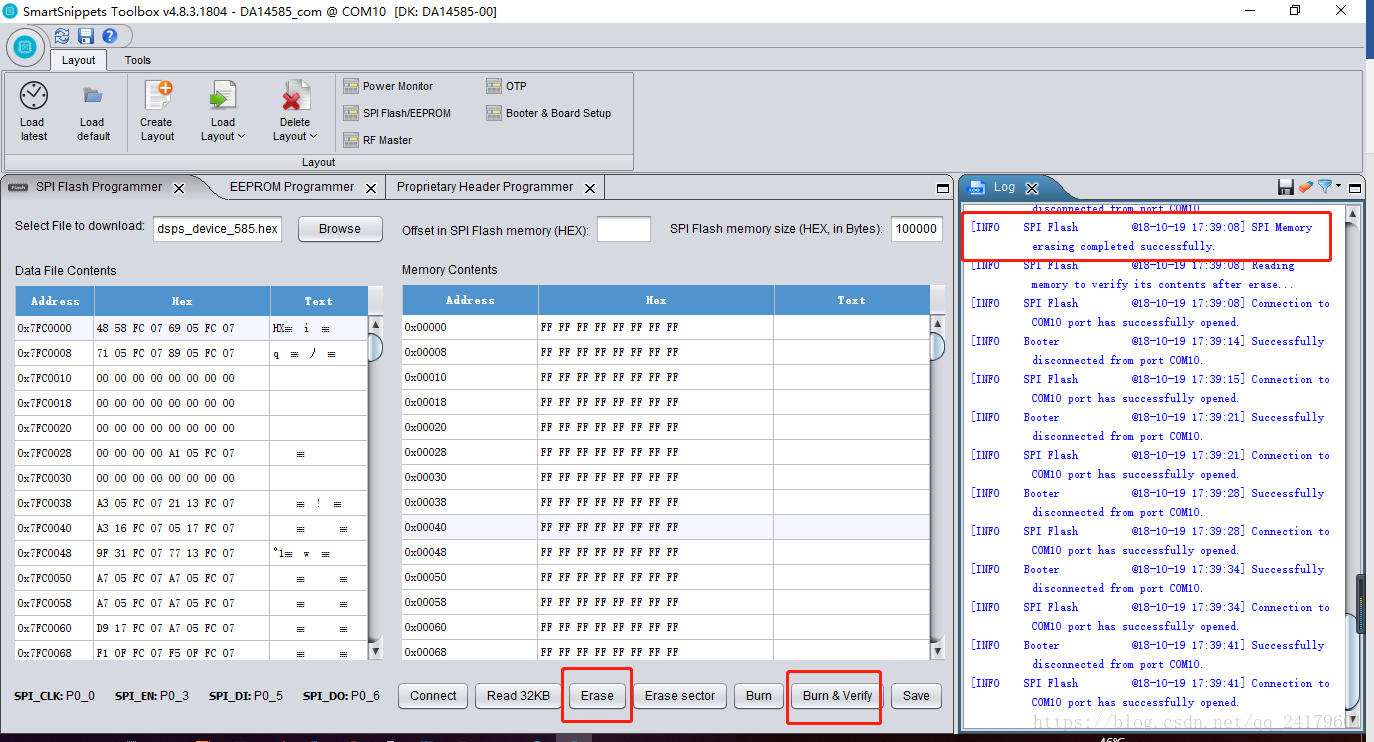The width and height of the screenshot is (1374, 742).
Task: Click the Connect button
Action: (433, 696)
